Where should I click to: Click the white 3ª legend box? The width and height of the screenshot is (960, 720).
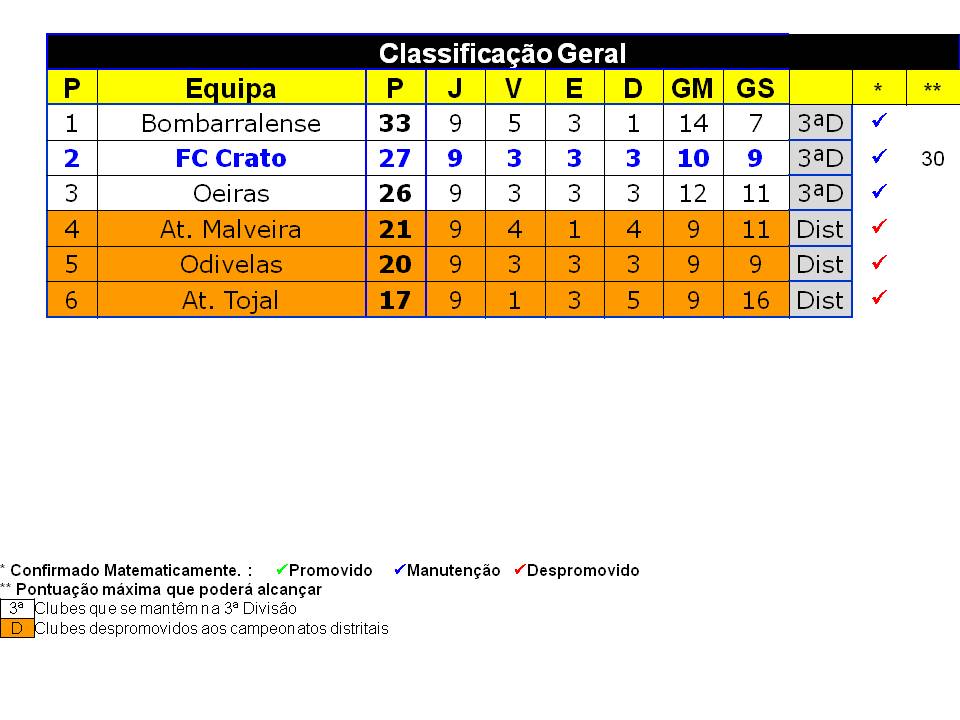tap(17, 609)
